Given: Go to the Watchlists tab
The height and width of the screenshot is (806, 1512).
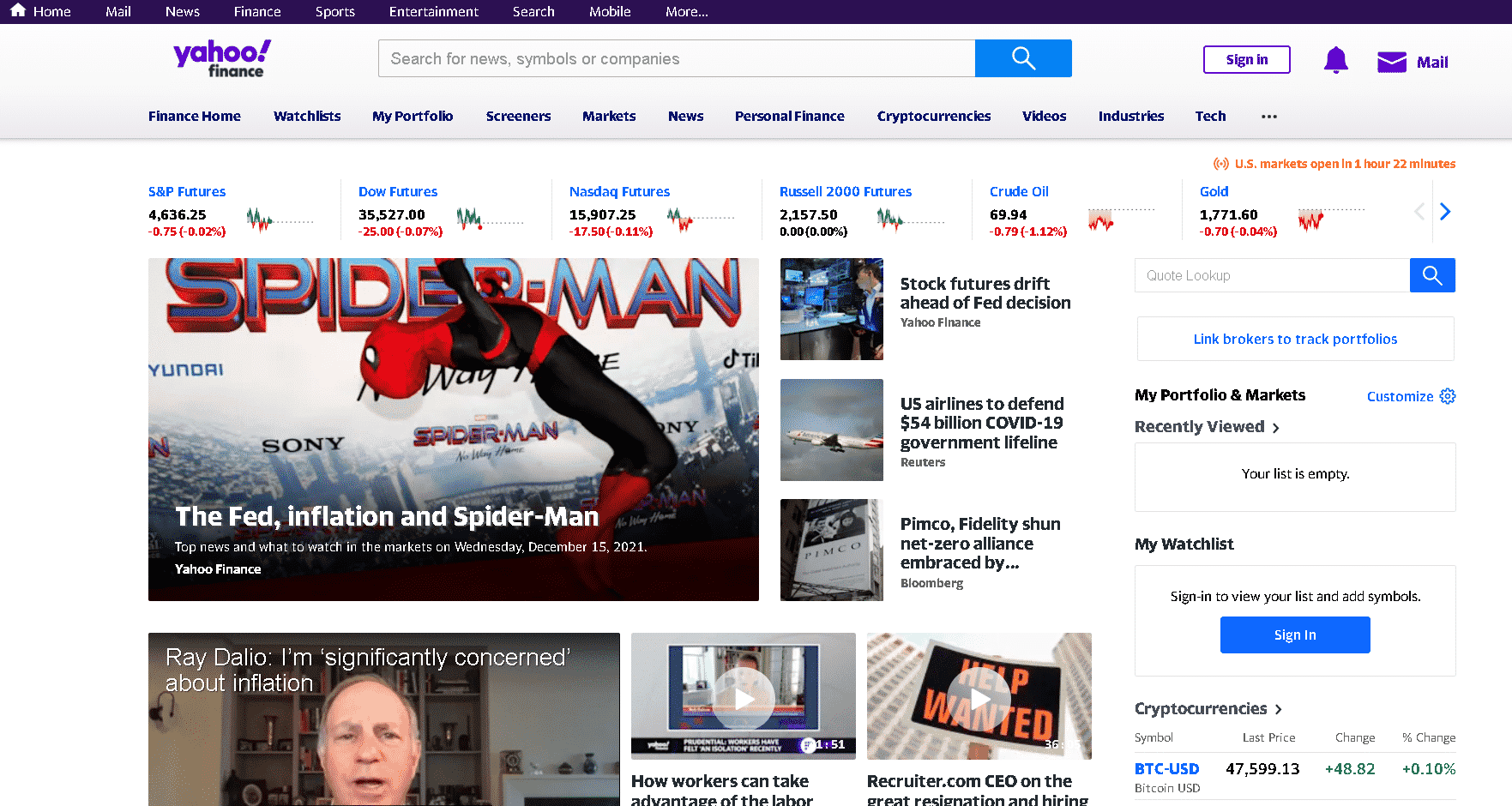Looking at the screenshot, I should pos(307,117).
